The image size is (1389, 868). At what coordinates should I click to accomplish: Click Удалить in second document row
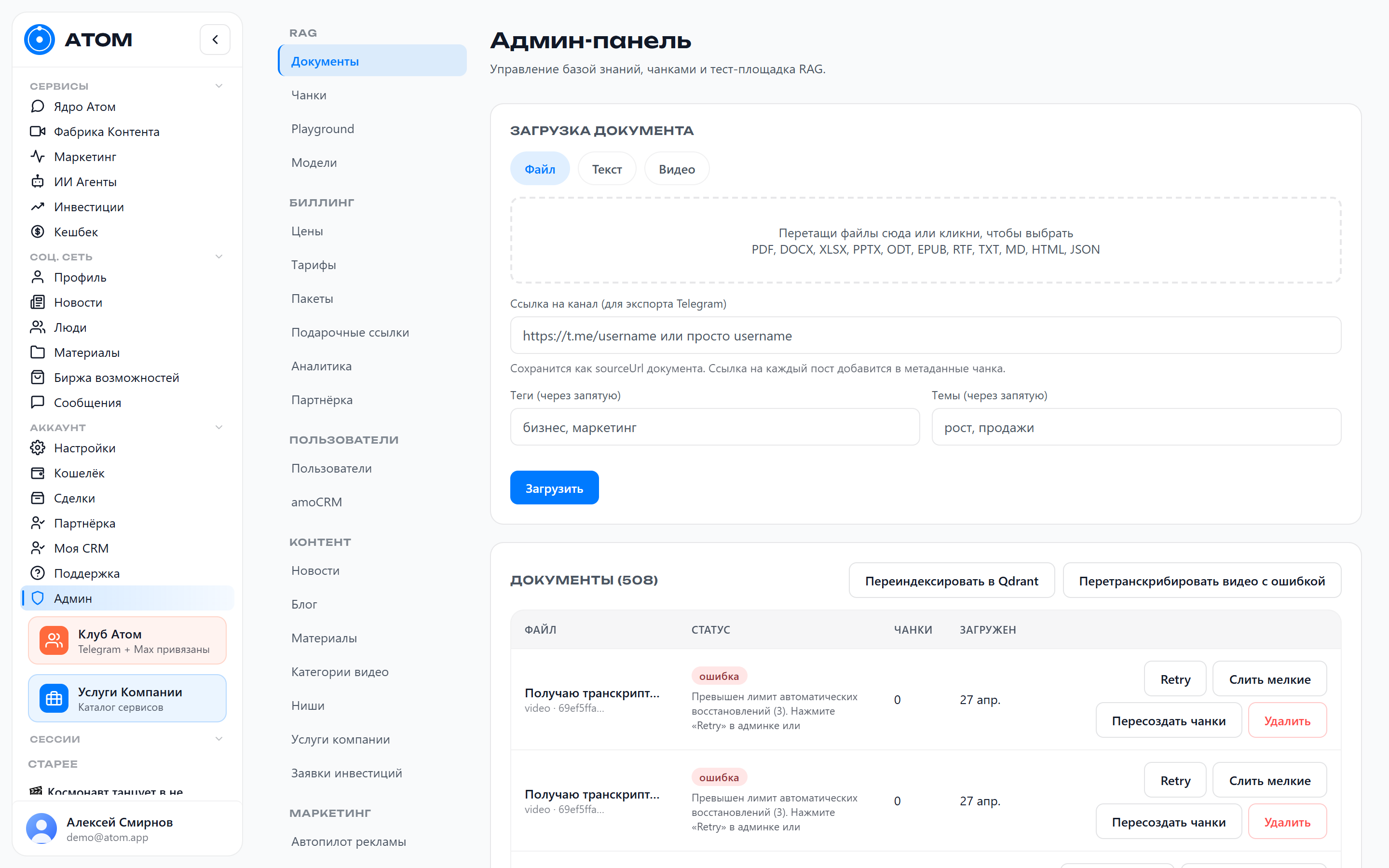(1287, 822)
